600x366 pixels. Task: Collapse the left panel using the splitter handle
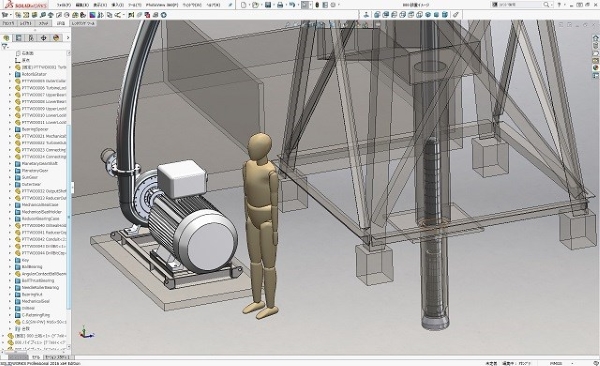(x=72, y=188)
